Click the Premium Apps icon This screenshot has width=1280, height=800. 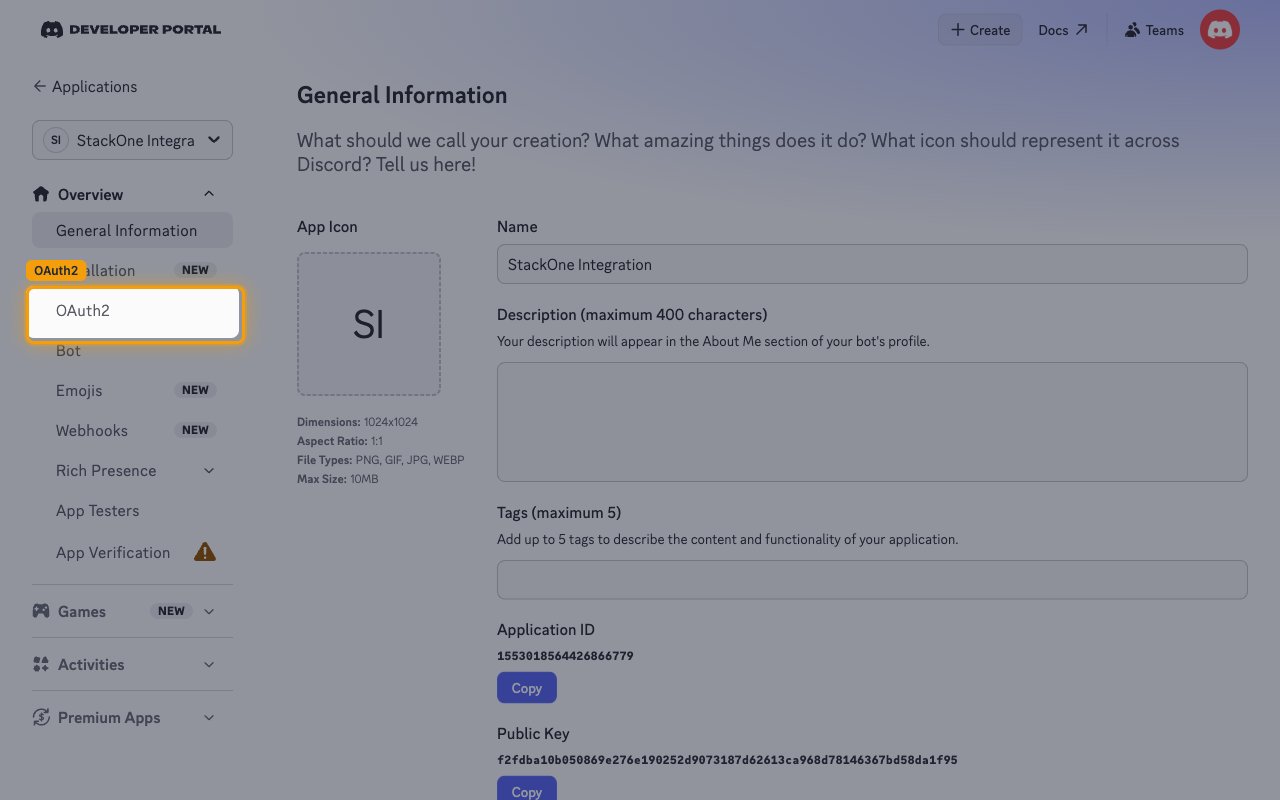pos(41,717)
